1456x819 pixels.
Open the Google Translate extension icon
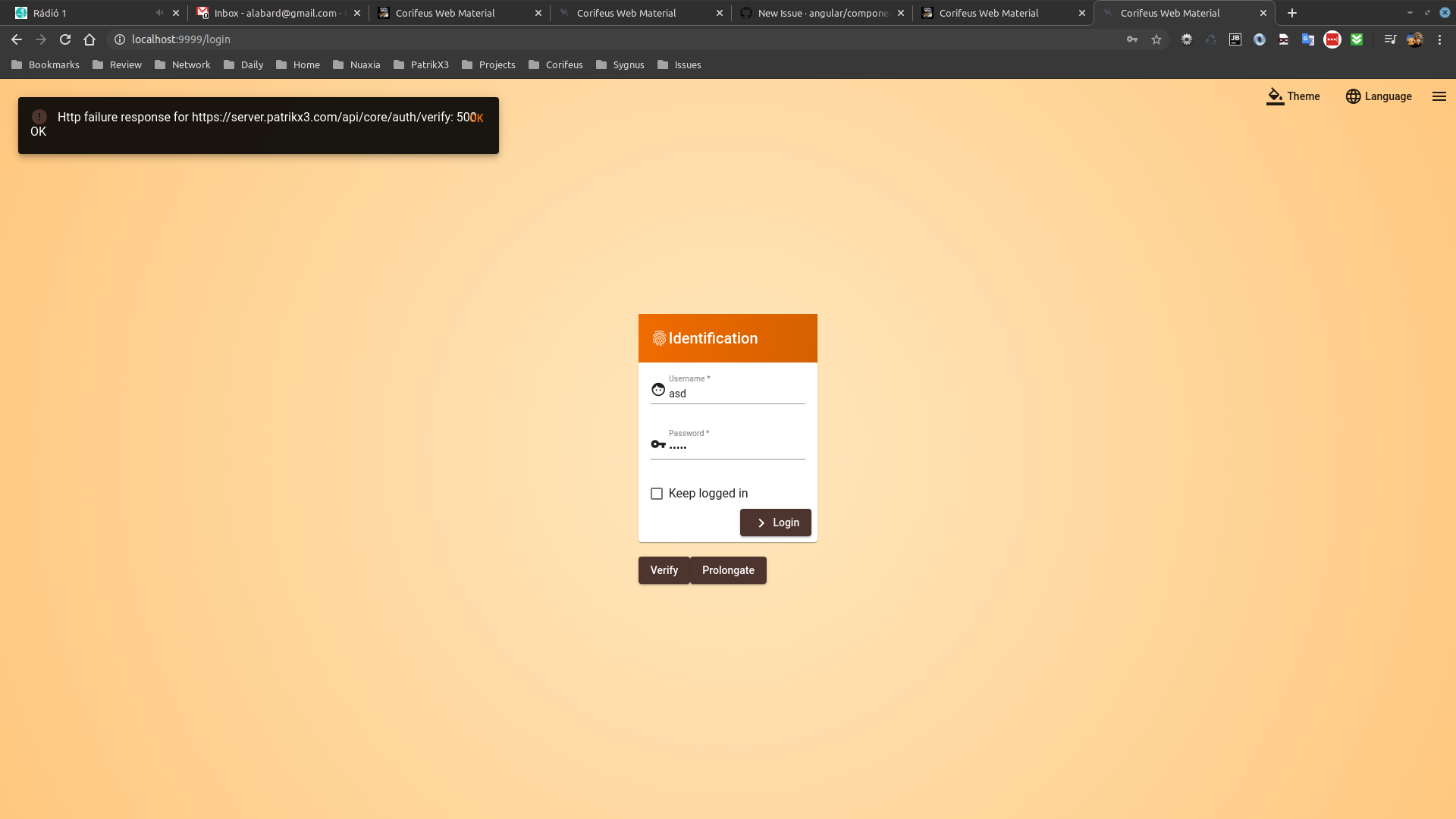tap(1308, 39)
